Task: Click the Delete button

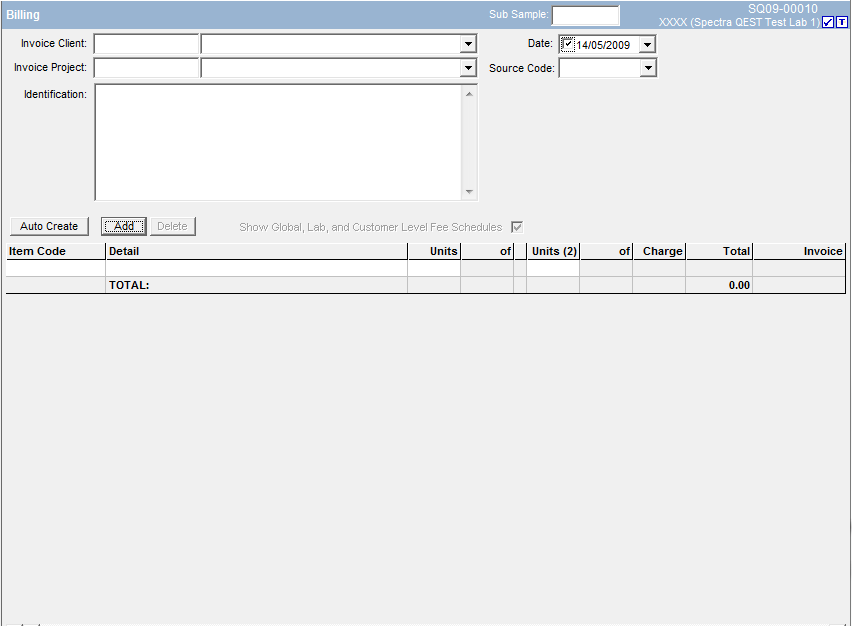Action: (x=172, y=226)
